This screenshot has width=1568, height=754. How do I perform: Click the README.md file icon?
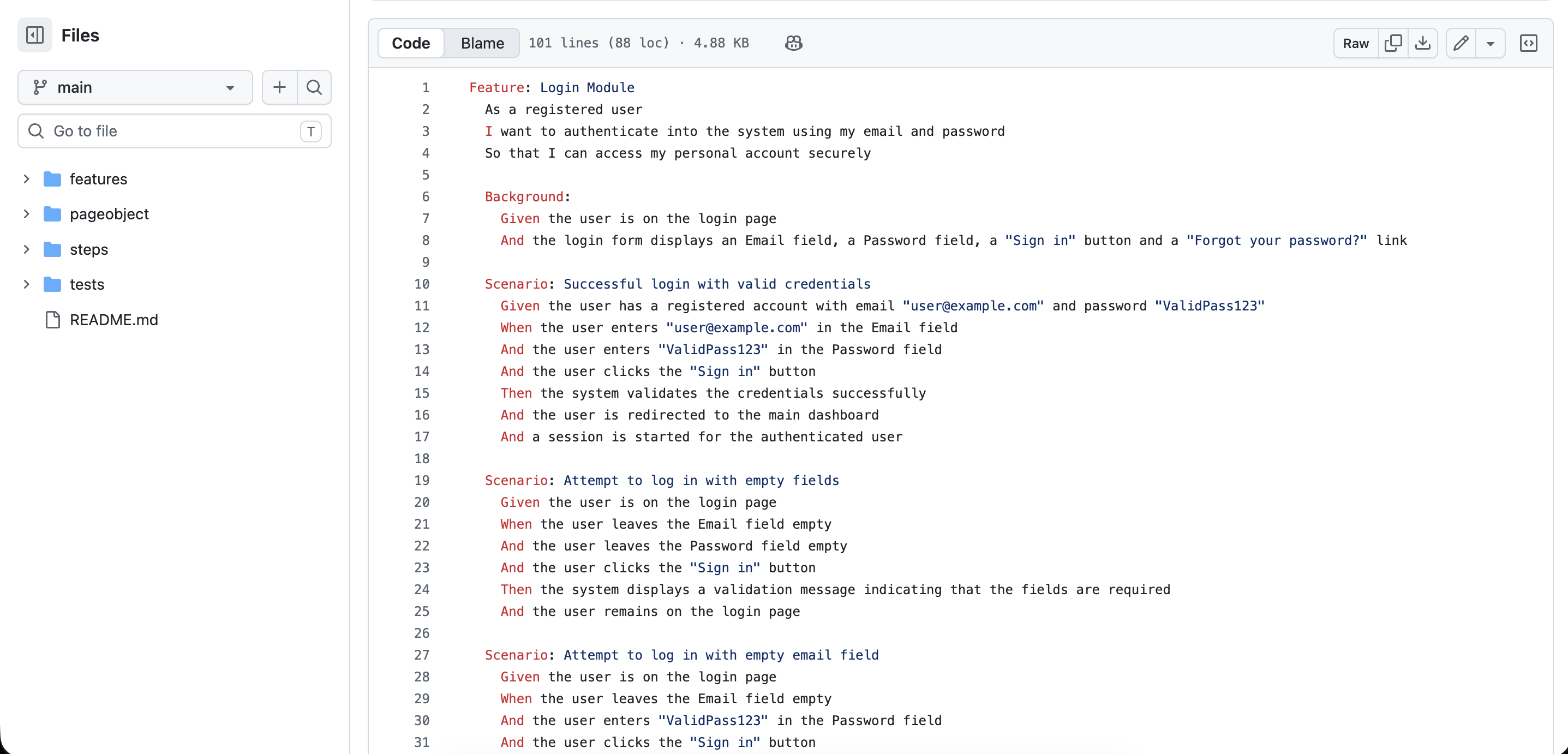53,320
